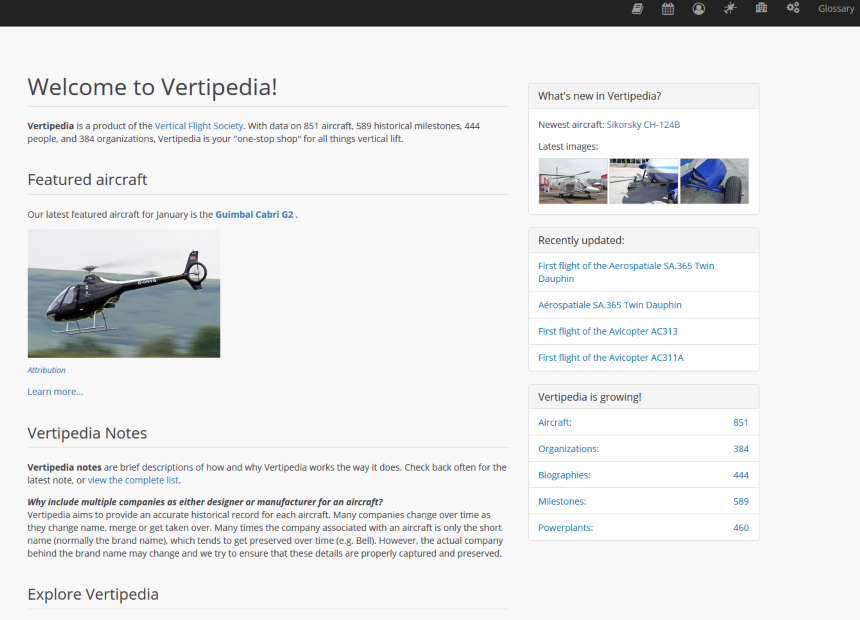
Task: Open the Guimbal Cabri G2 link
Action: pyautogui.click(x=254, y=215)
